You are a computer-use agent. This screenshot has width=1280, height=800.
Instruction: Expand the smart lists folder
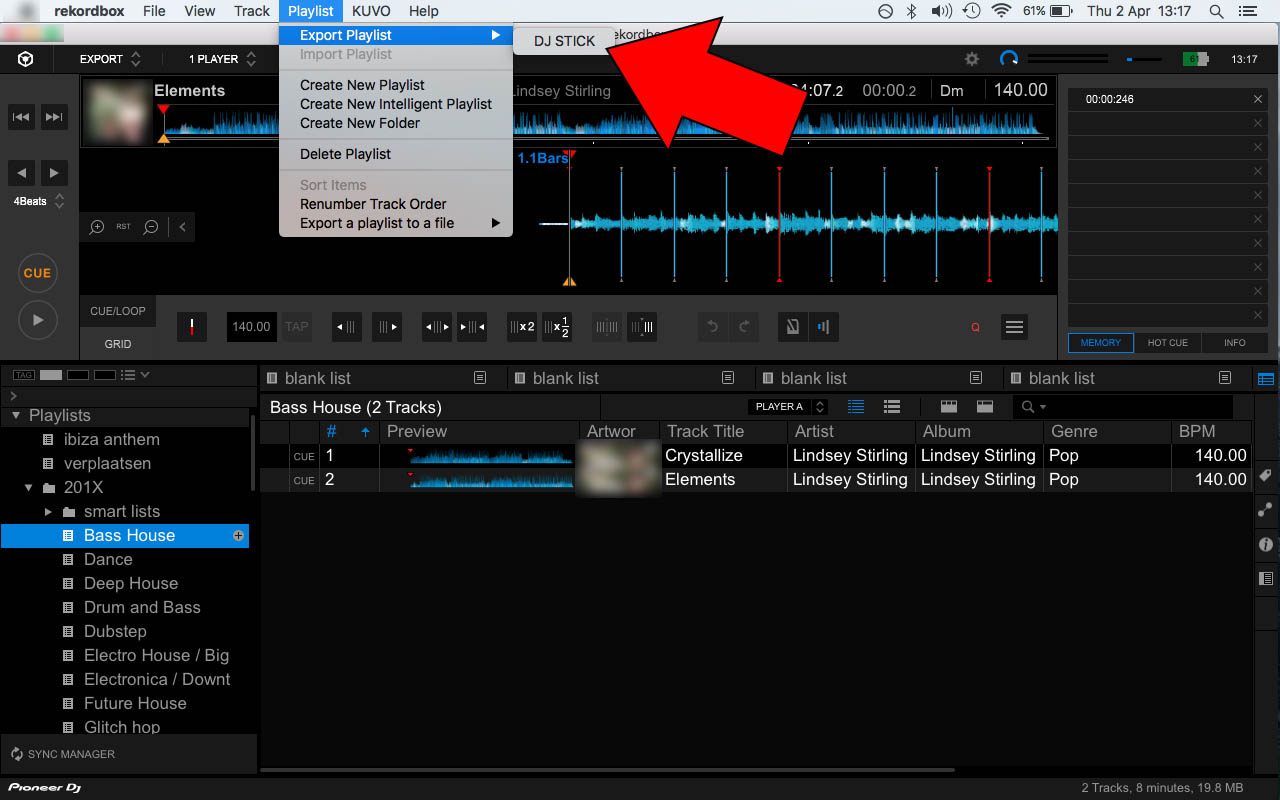point(47,512)
